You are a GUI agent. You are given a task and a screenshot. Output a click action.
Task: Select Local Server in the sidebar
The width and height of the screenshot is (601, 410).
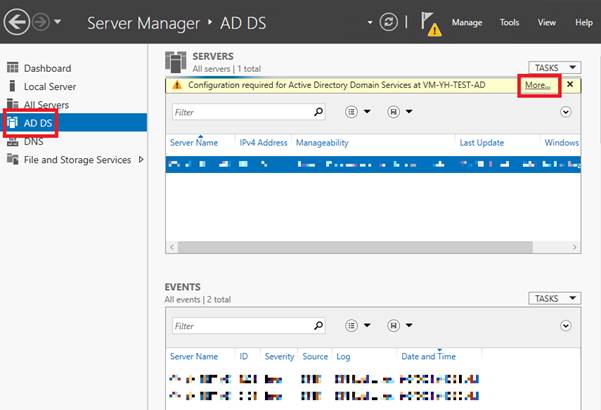pos(50,87)
